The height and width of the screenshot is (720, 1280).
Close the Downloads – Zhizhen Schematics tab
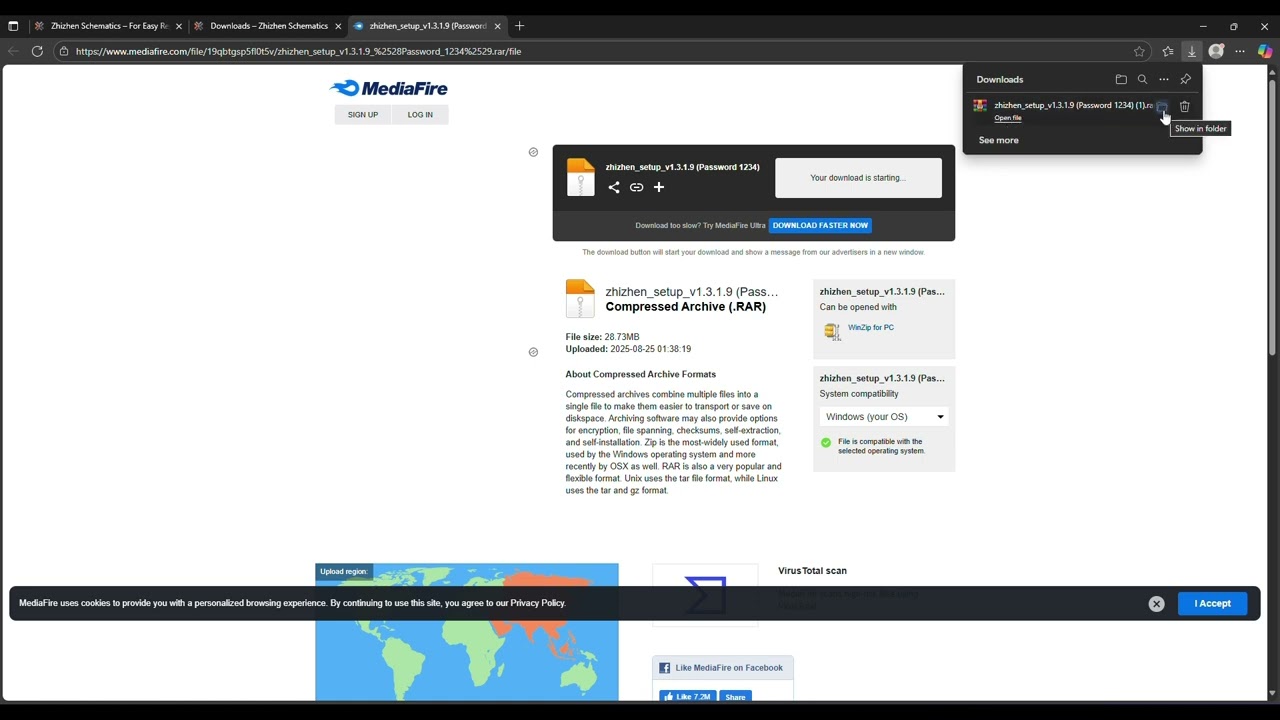[x=338, y=26]
